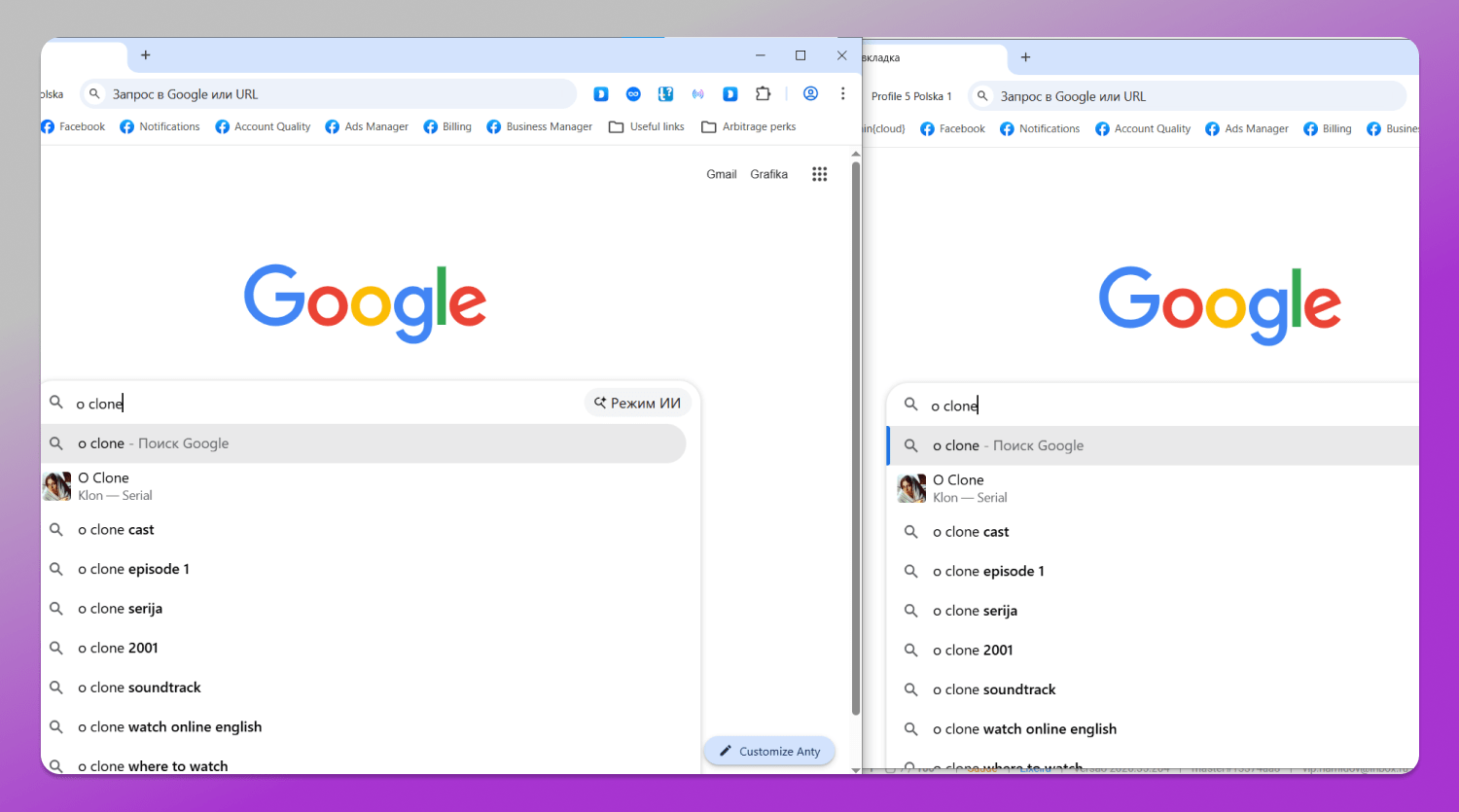Click O Clone series thumbnail in left window

[56, 486]
